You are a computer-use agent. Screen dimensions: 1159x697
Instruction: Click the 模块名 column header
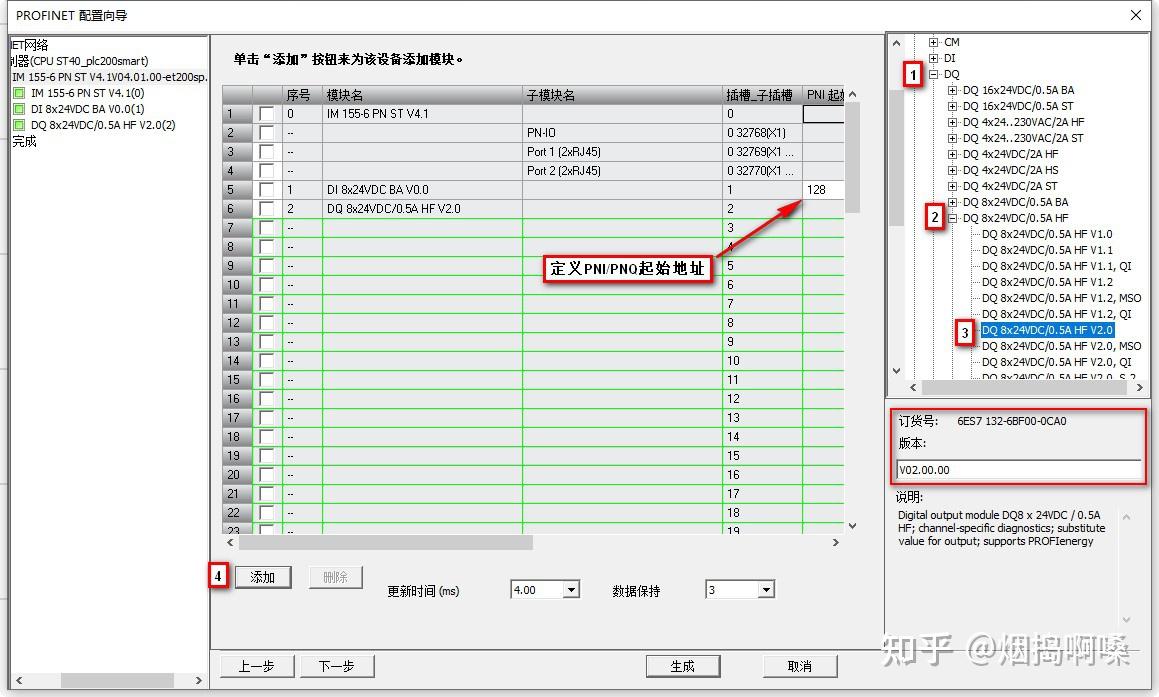(422, 95)
